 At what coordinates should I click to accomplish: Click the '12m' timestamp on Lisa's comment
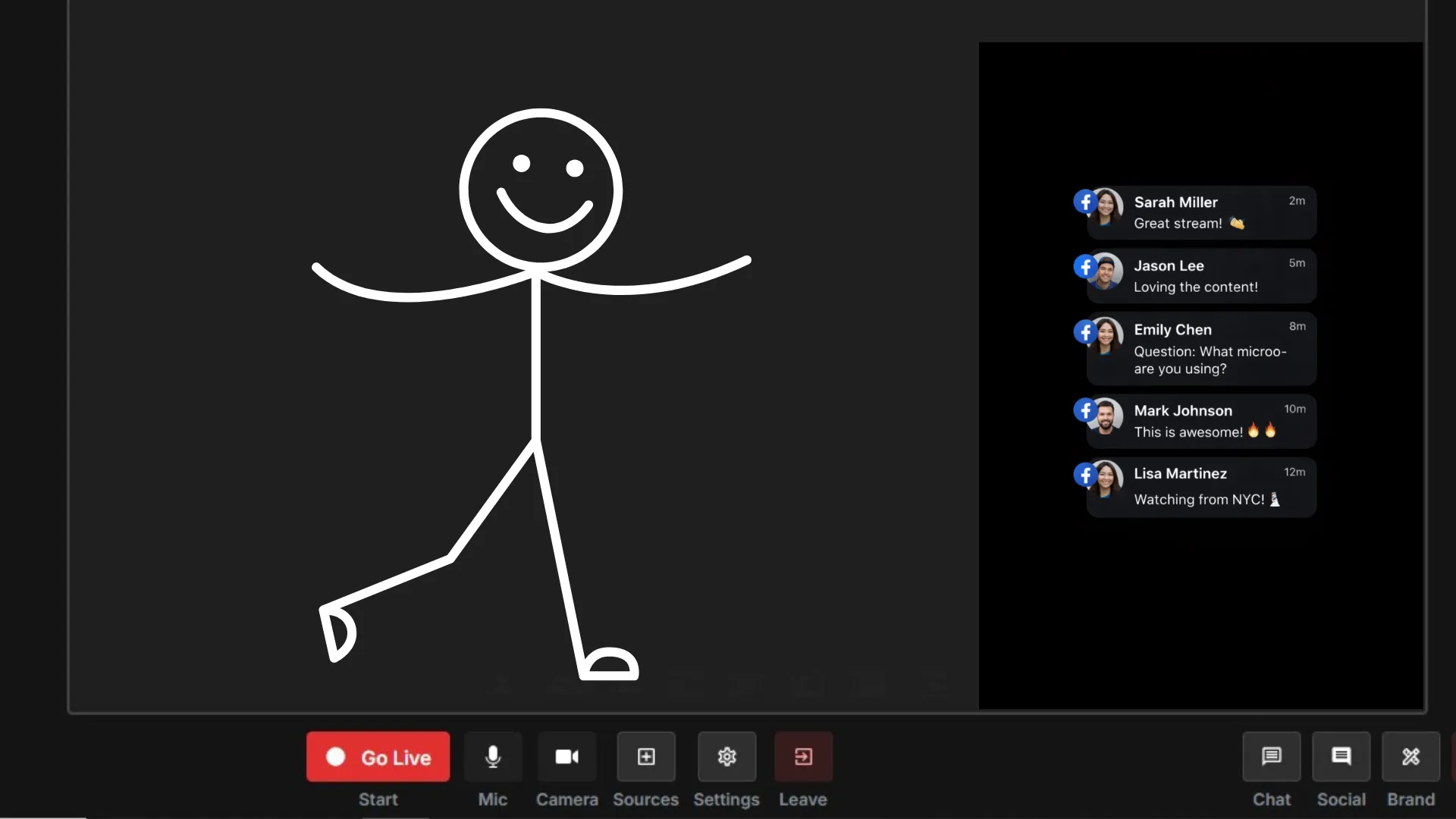pos(1294,472)
